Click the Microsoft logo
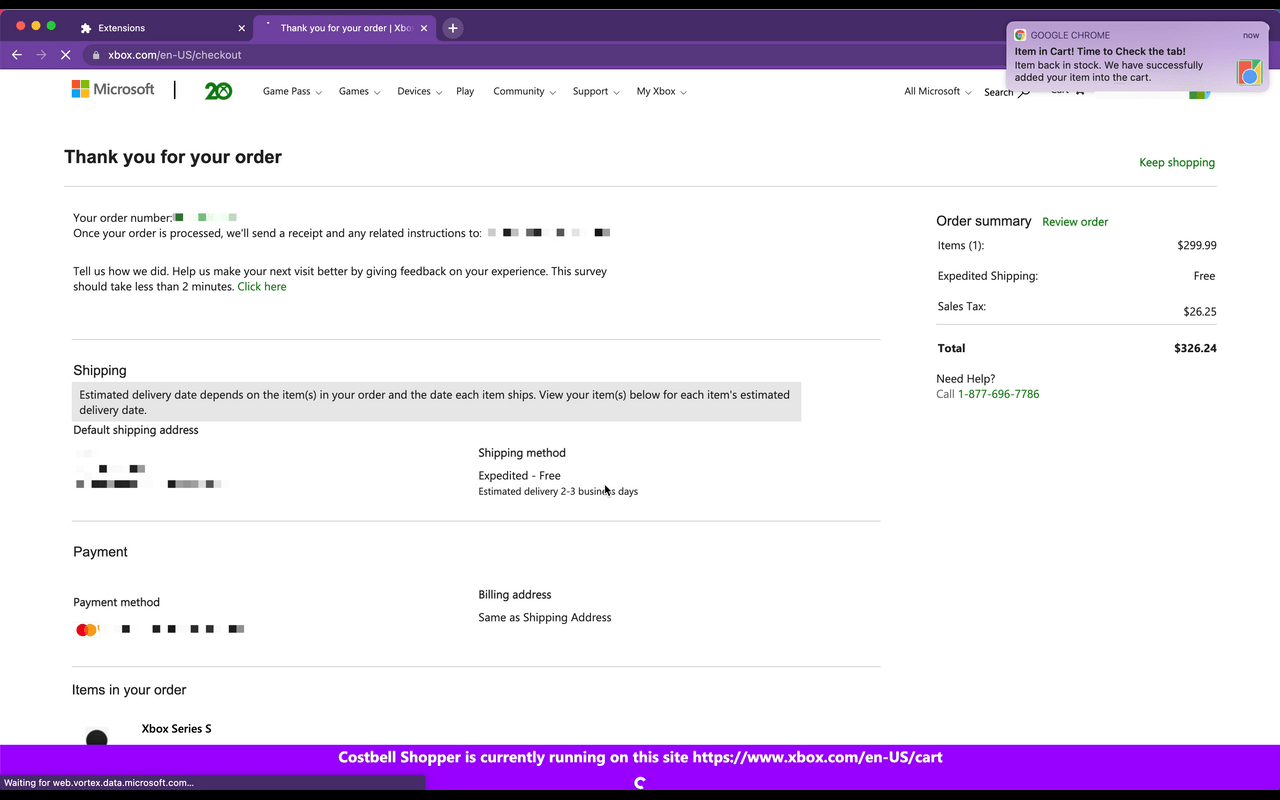This screenshot has height=800, width=1280. (x=113, y=90)
